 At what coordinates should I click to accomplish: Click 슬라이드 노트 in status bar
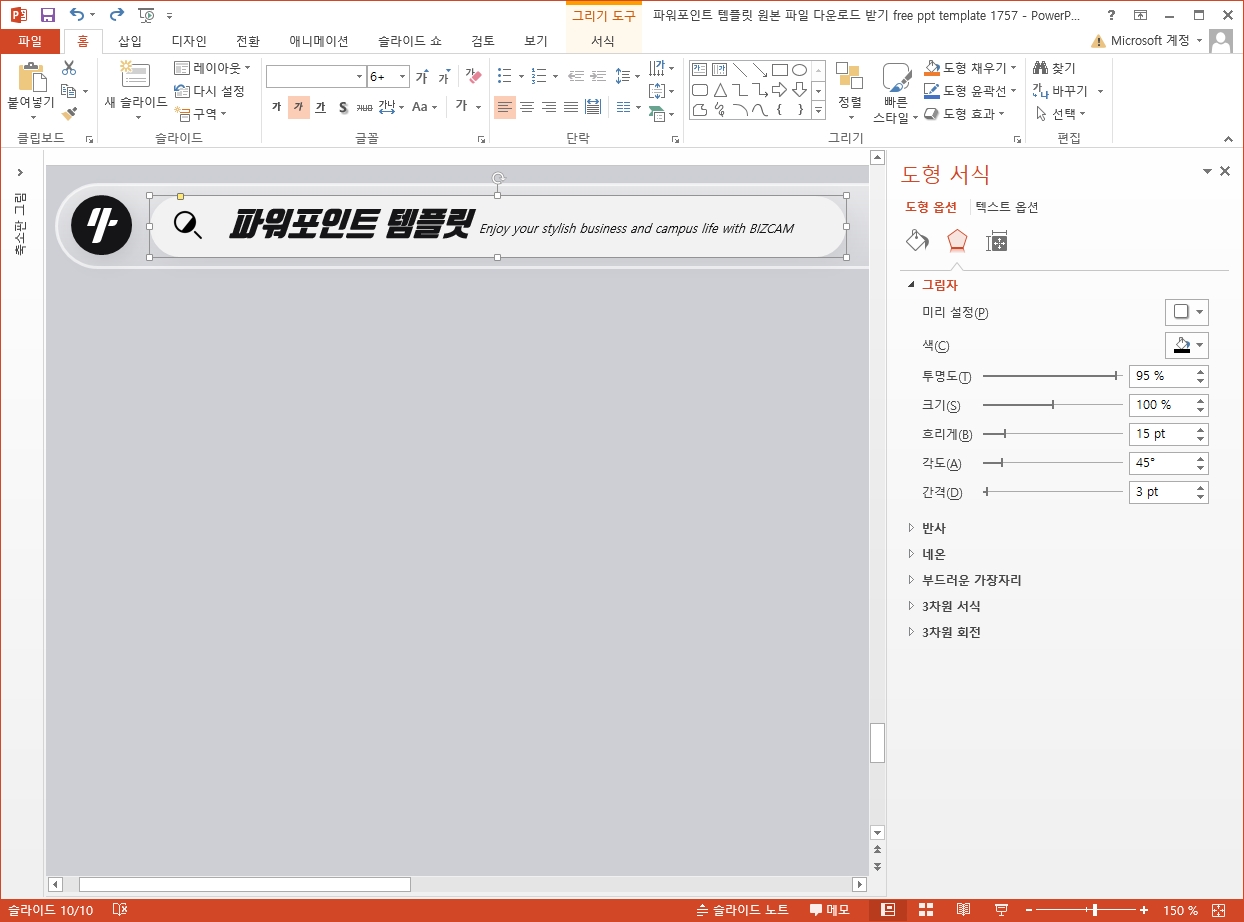pos(742,910)
